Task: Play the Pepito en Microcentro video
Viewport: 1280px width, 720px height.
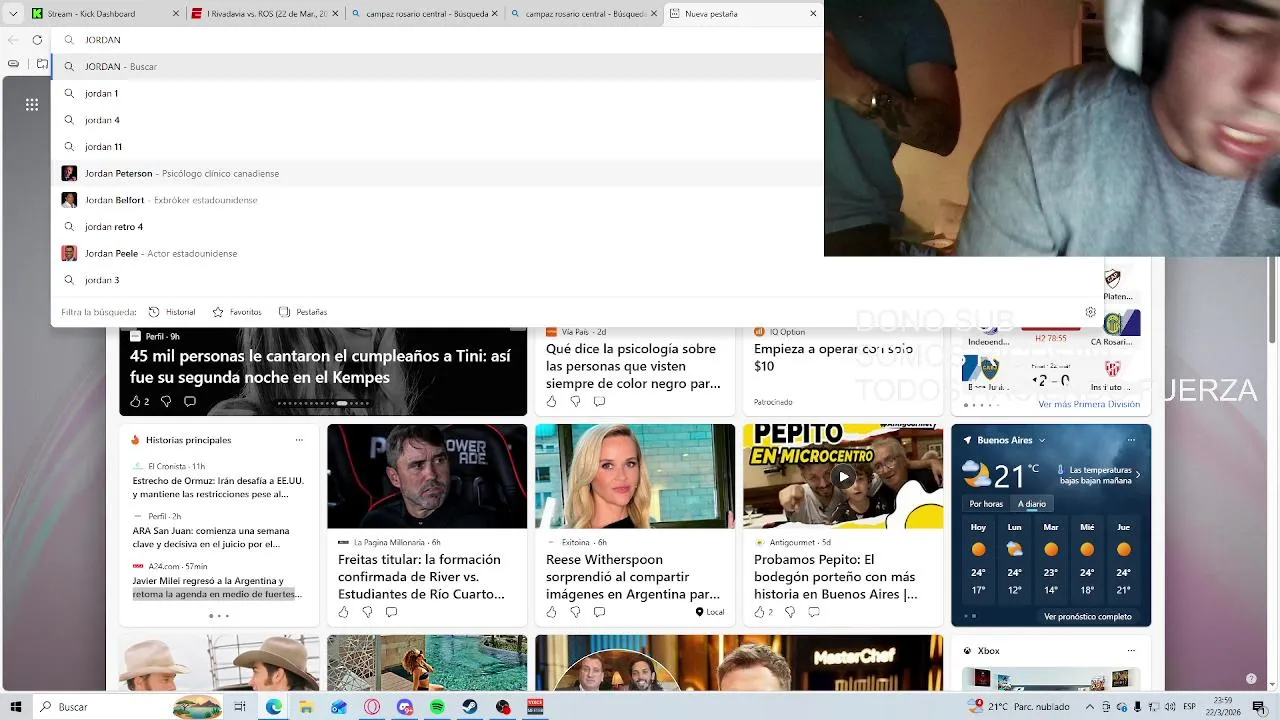Action: point(843,477)
